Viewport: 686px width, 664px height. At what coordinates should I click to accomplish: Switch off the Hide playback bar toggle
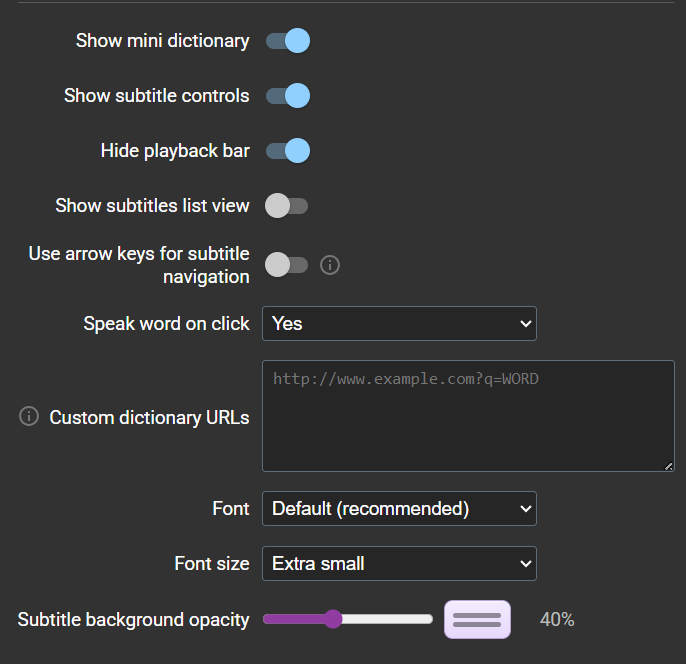click(x=288, y=151)
